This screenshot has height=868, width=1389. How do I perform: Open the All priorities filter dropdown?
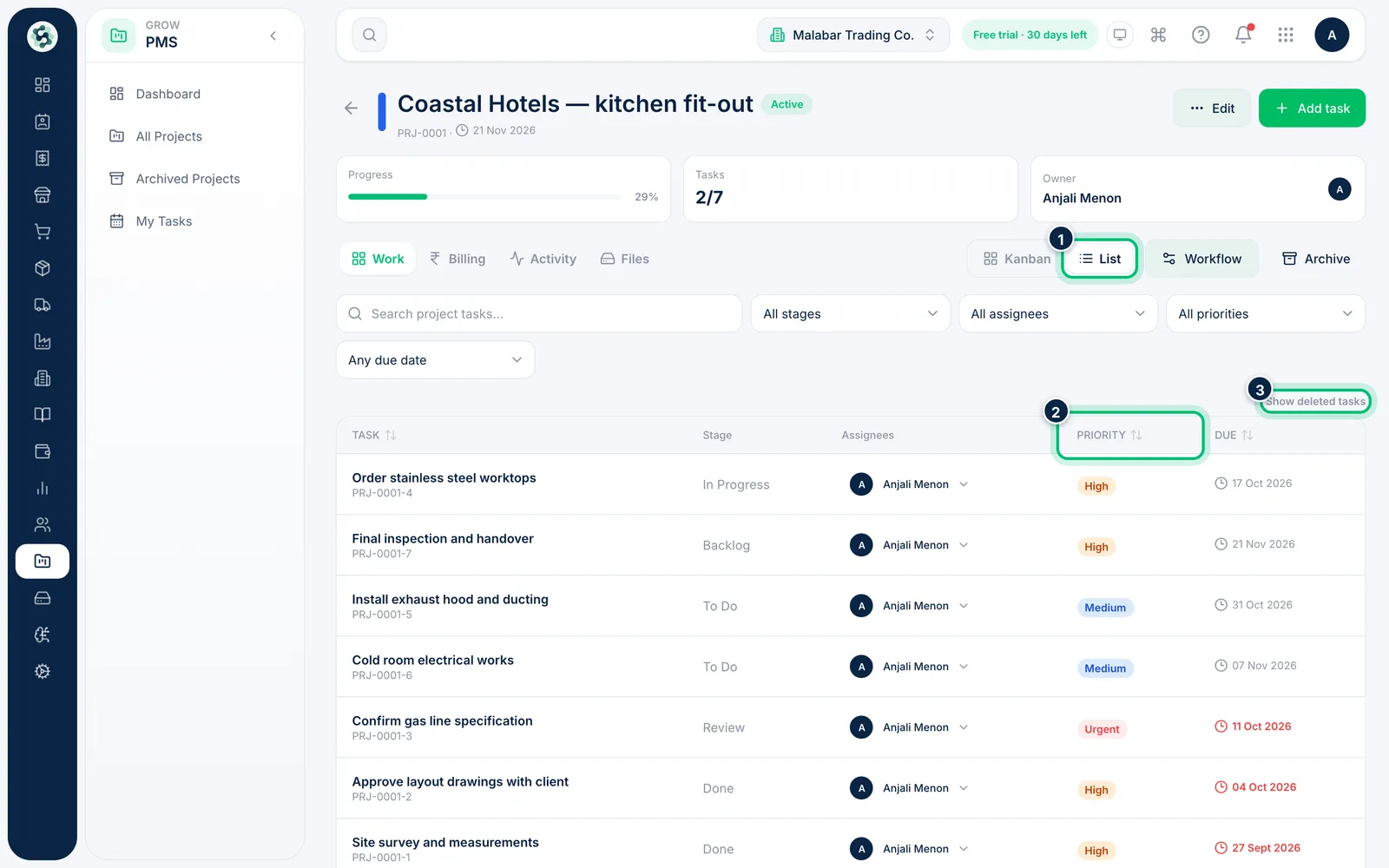pyautogui.click(x=1265, y=313)
